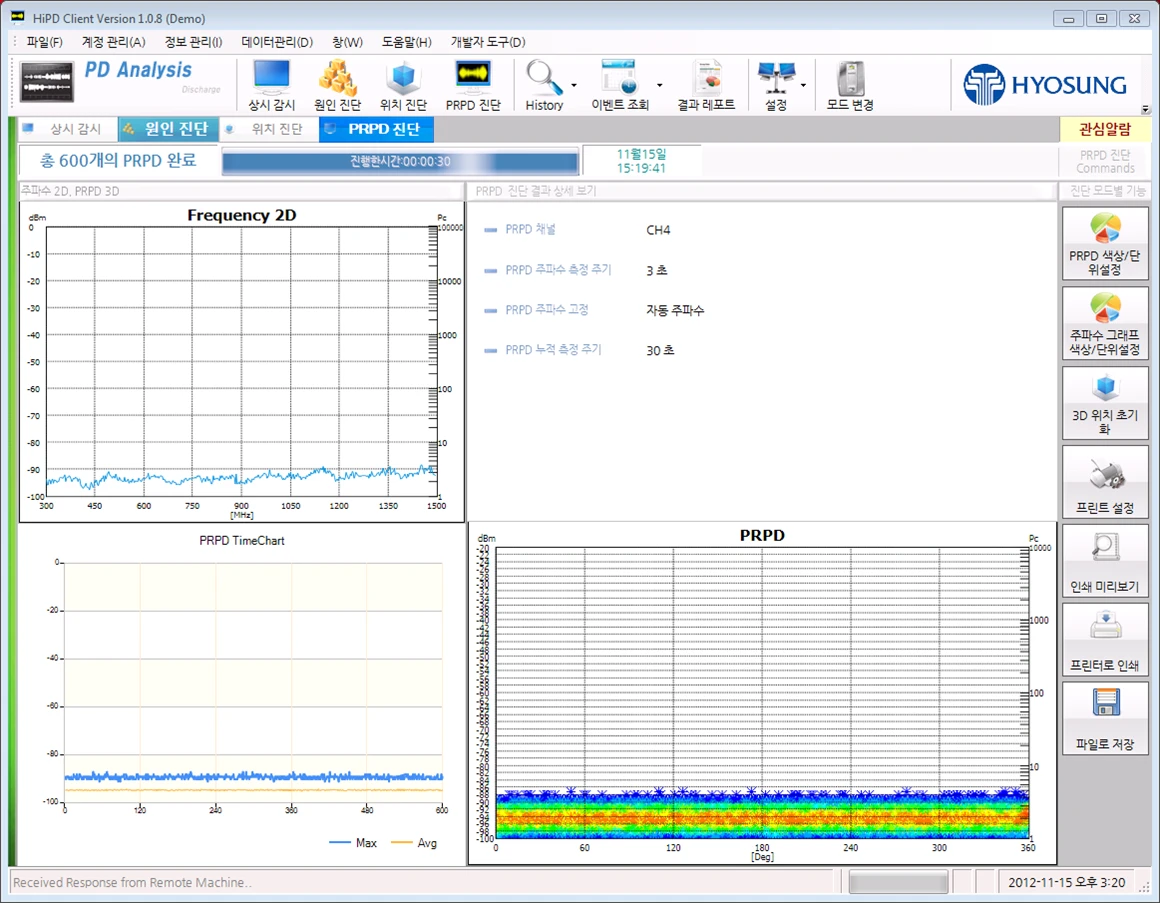
Task: Click the 진행한시간 progress bar
Action: coord(400,161)
